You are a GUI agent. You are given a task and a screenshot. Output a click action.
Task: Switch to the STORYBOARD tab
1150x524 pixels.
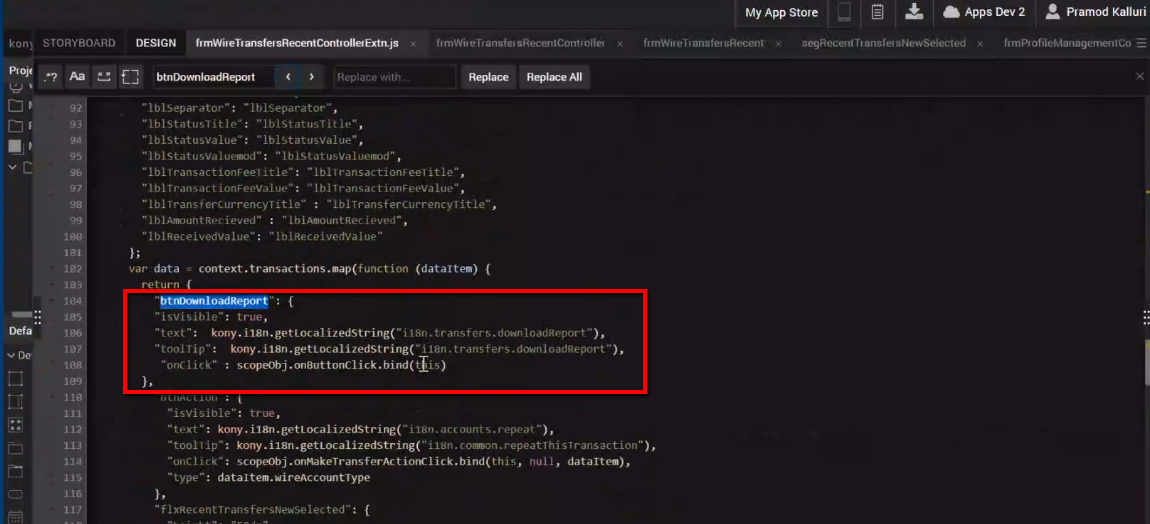pyautogui.click(x=79, y=43)
